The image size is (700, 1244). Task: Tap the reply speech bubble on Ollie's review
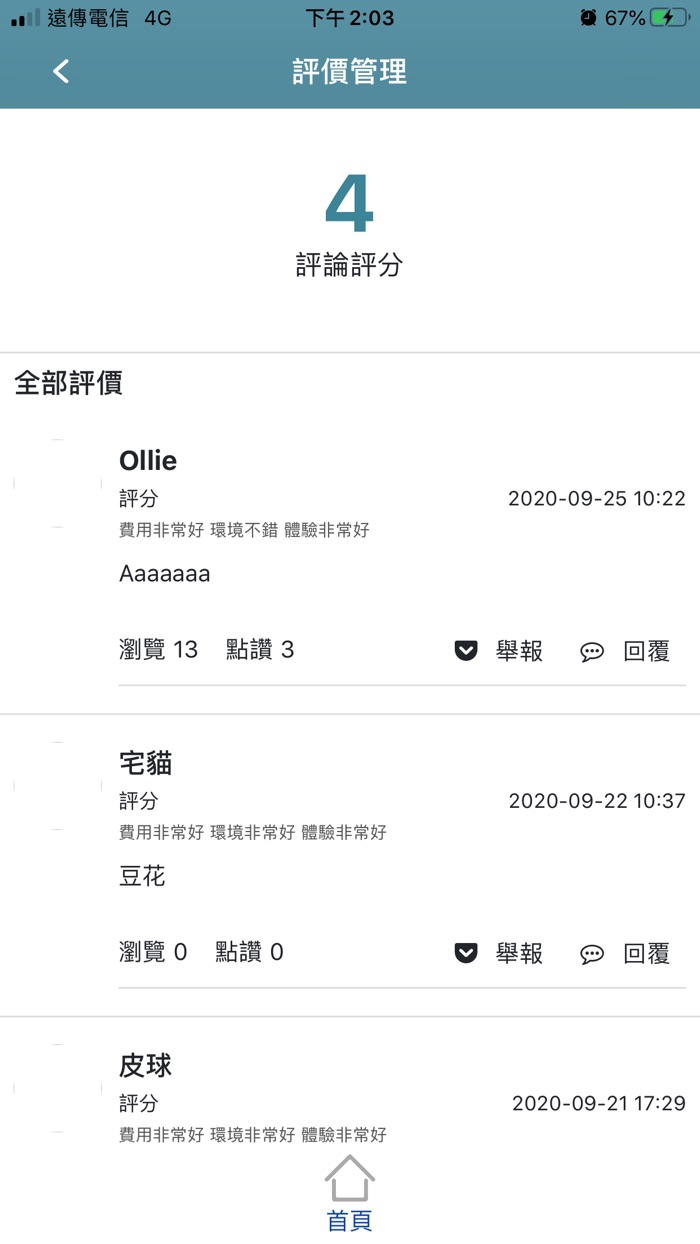(592, 651)
